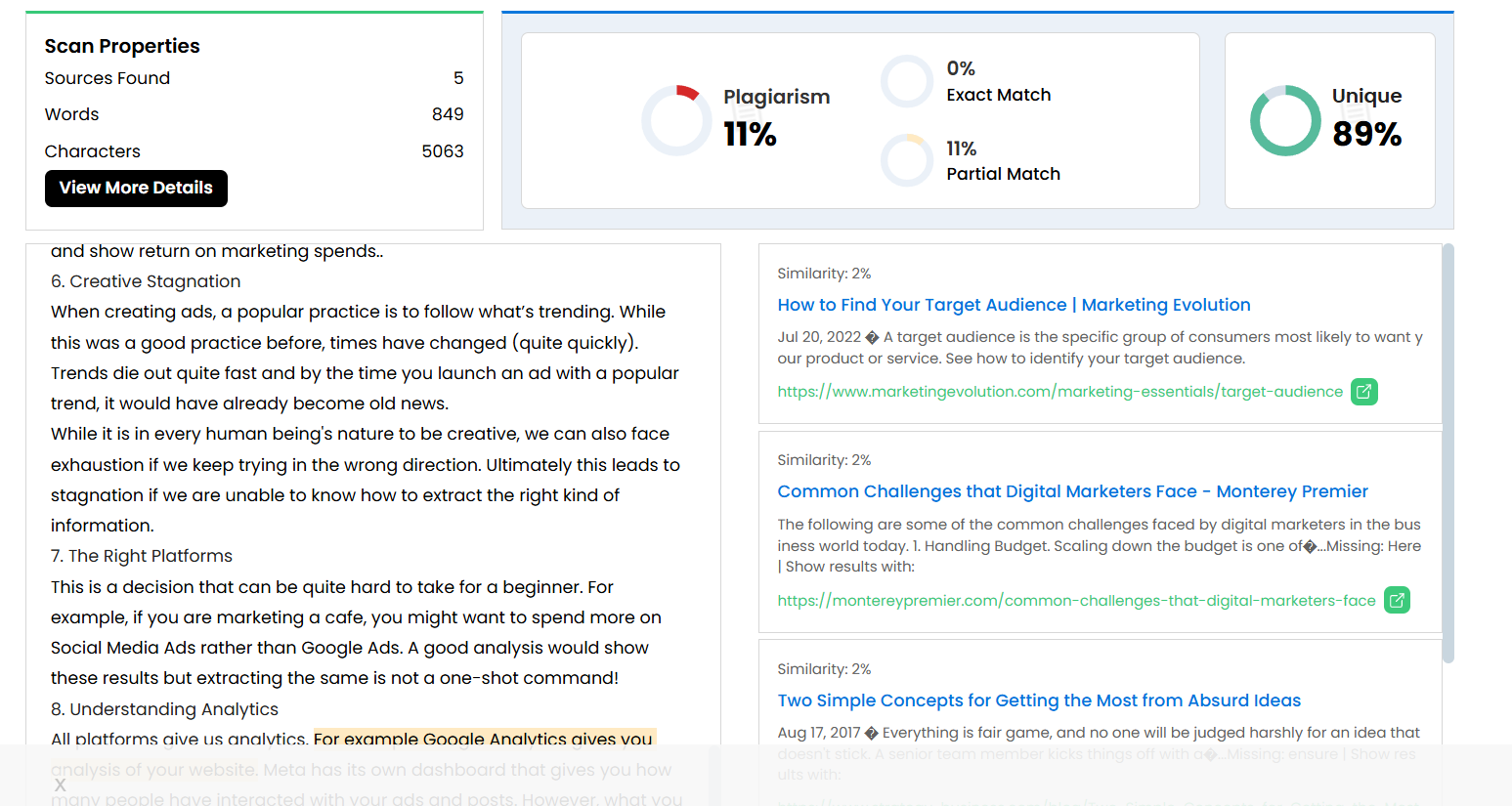Click the 11% plagiarism percentage value

click(x=750, y=134)
